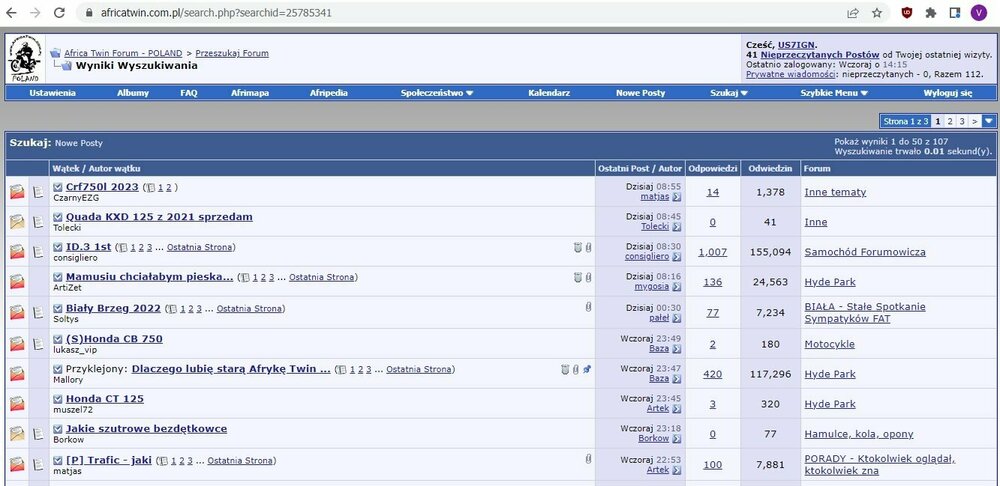
Task: Open Kalendarz in the navigation bar
Action: coord(549,92)
